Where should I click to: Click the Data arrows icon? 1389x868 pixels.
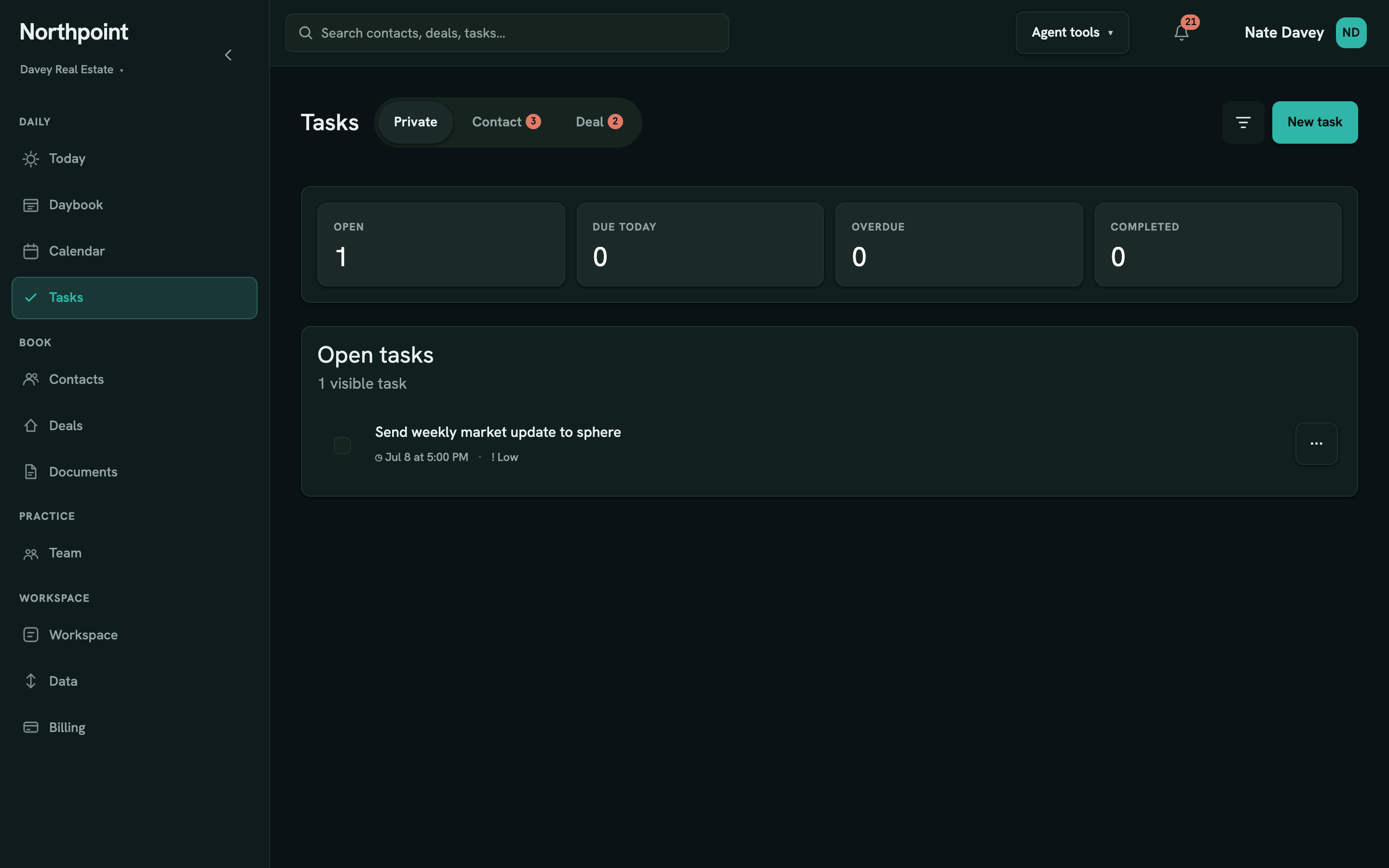(x=31, y=681)
